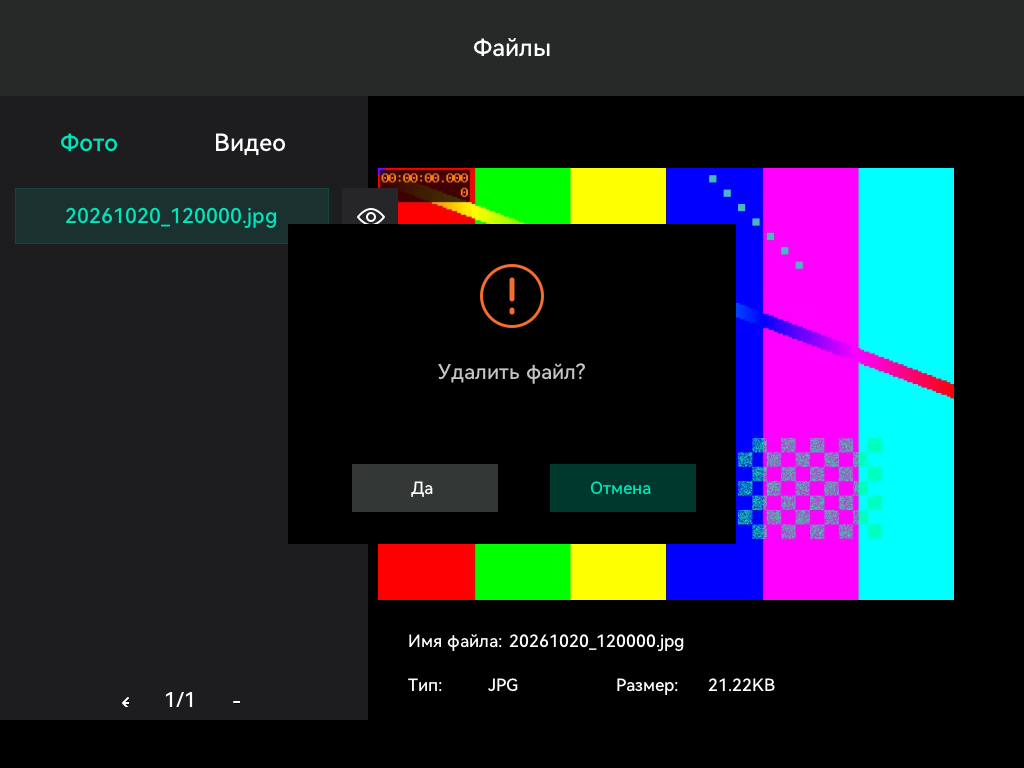1024x768 pixels.
Task: Select file 20261020_120000.jpg in the list
Action: [x=171, y=216]
